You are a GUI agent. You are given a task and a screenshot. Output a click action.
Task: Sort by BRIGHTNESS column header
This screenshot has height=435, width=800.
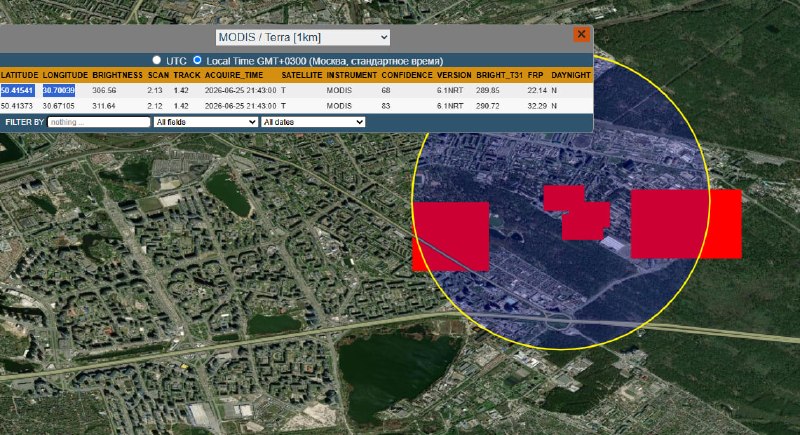[117, 75]
